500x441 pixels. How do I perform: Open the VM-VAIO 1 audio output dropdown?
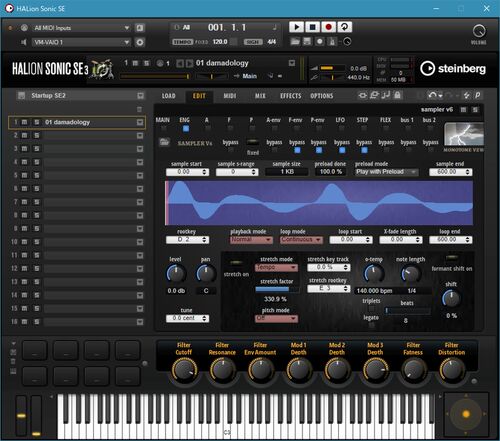pos(82,42)
